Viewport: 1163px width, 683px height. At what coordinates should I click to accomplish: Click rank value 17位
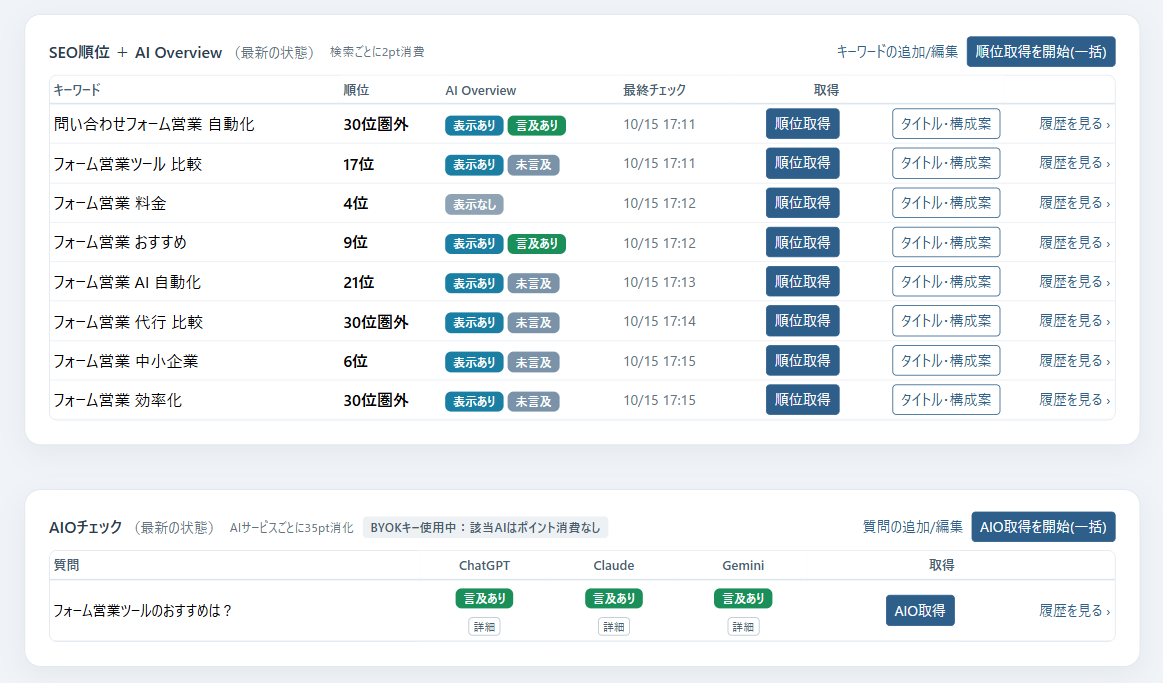(358, 164)
